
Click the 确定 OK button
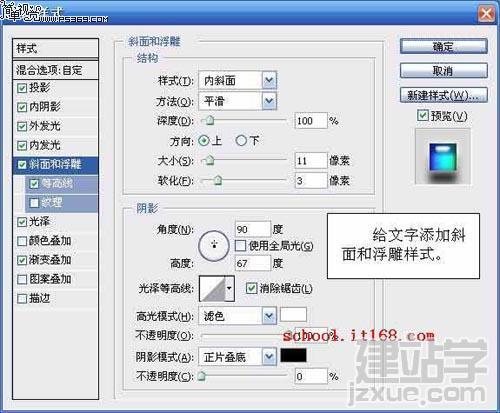coord(444,46)
